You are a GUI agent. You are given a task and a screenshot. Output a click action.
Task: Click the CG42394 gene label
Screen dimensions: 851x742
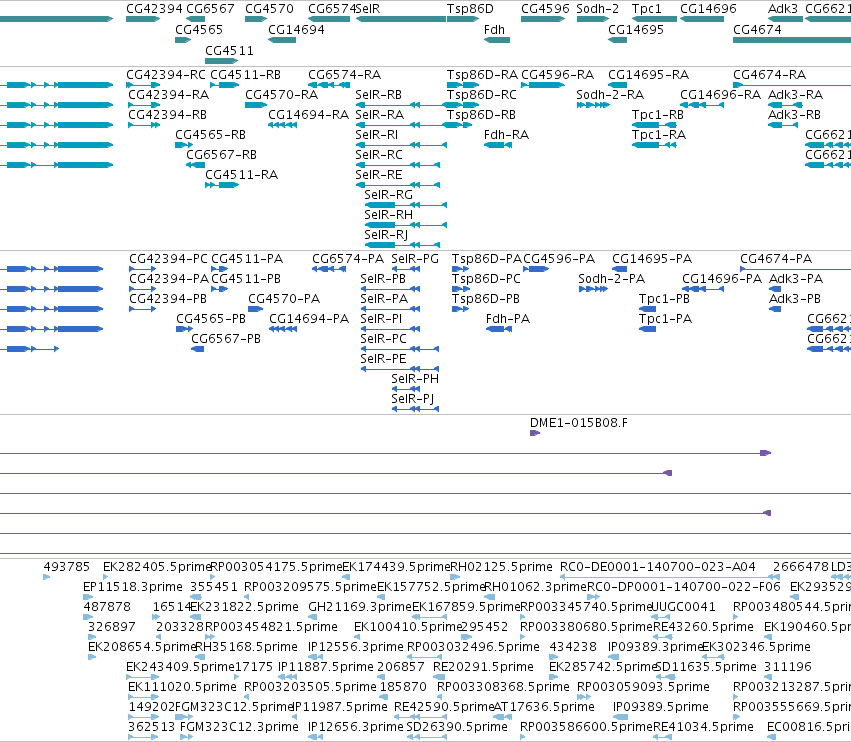[154, 9]
